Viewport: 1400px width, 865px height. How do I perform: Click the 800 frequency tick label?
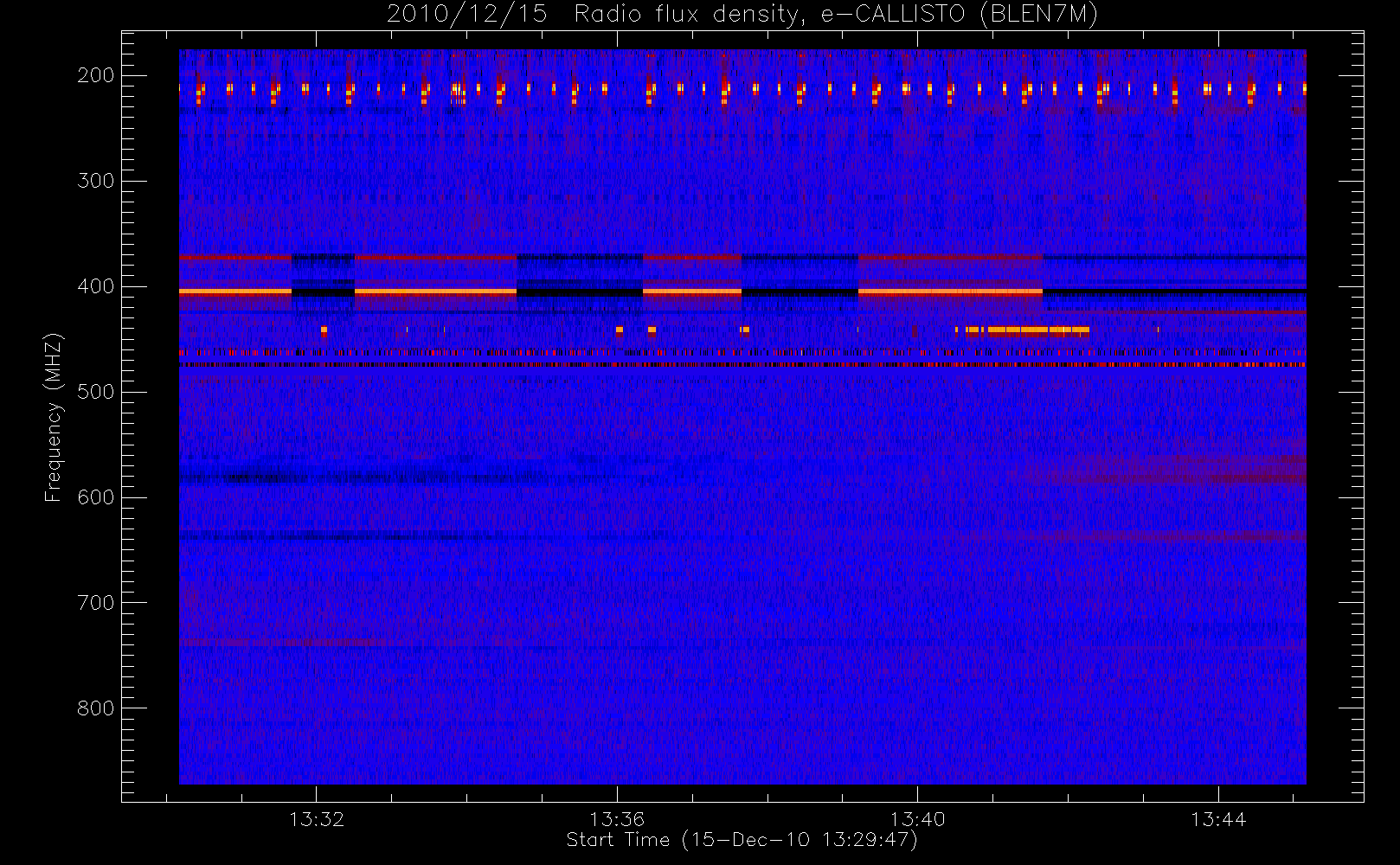coord(96,708)
